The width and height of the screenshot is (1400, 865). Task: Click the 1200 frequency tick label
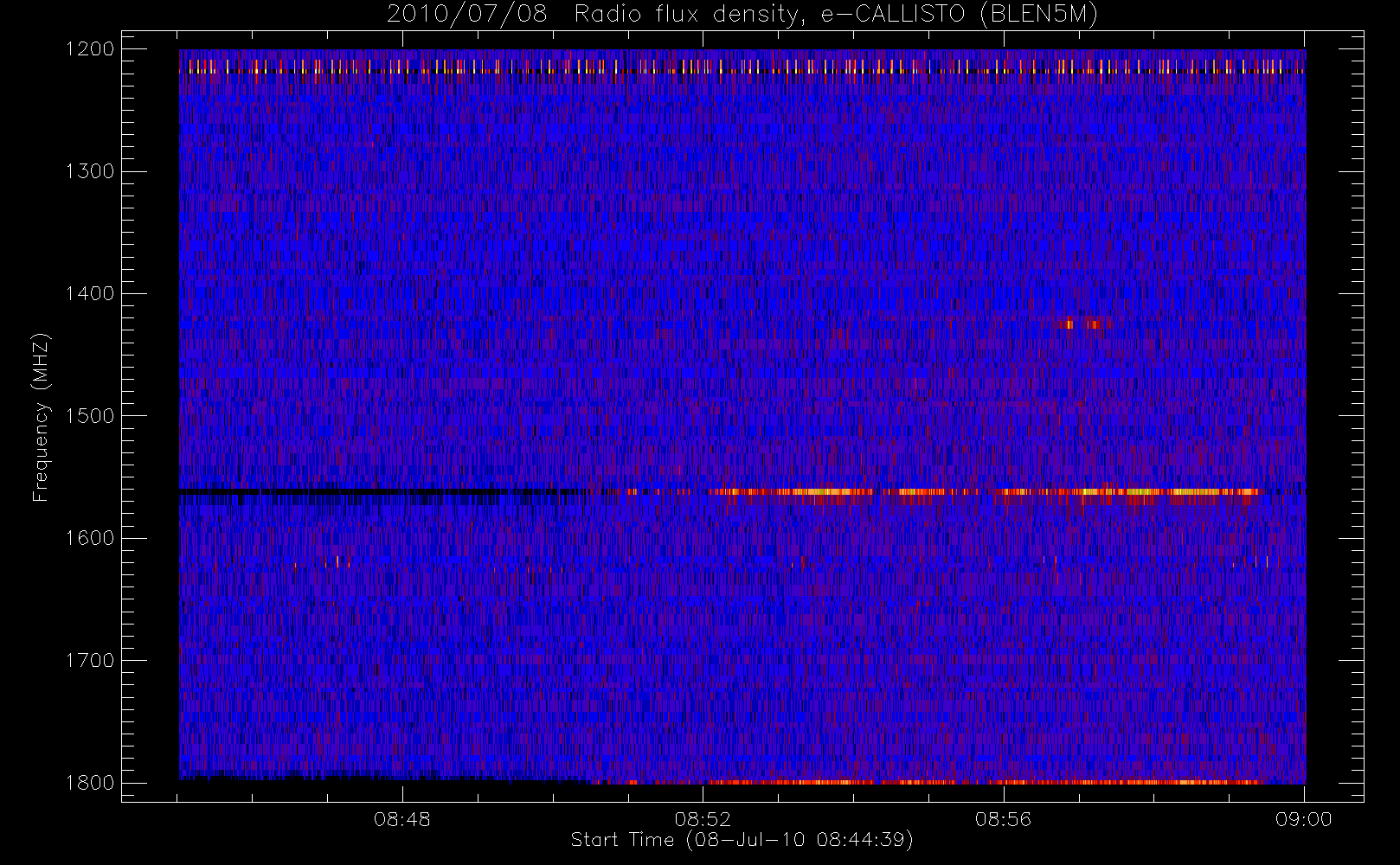click(90, 49)
